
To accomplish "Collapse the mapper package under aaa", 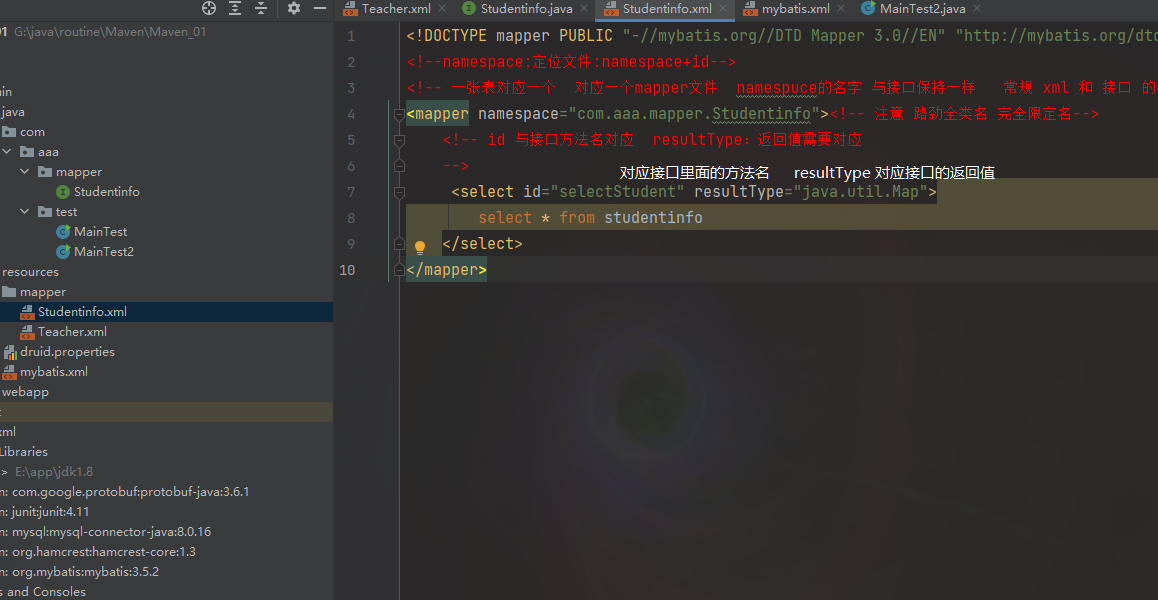I will click(x=25, y=171).
